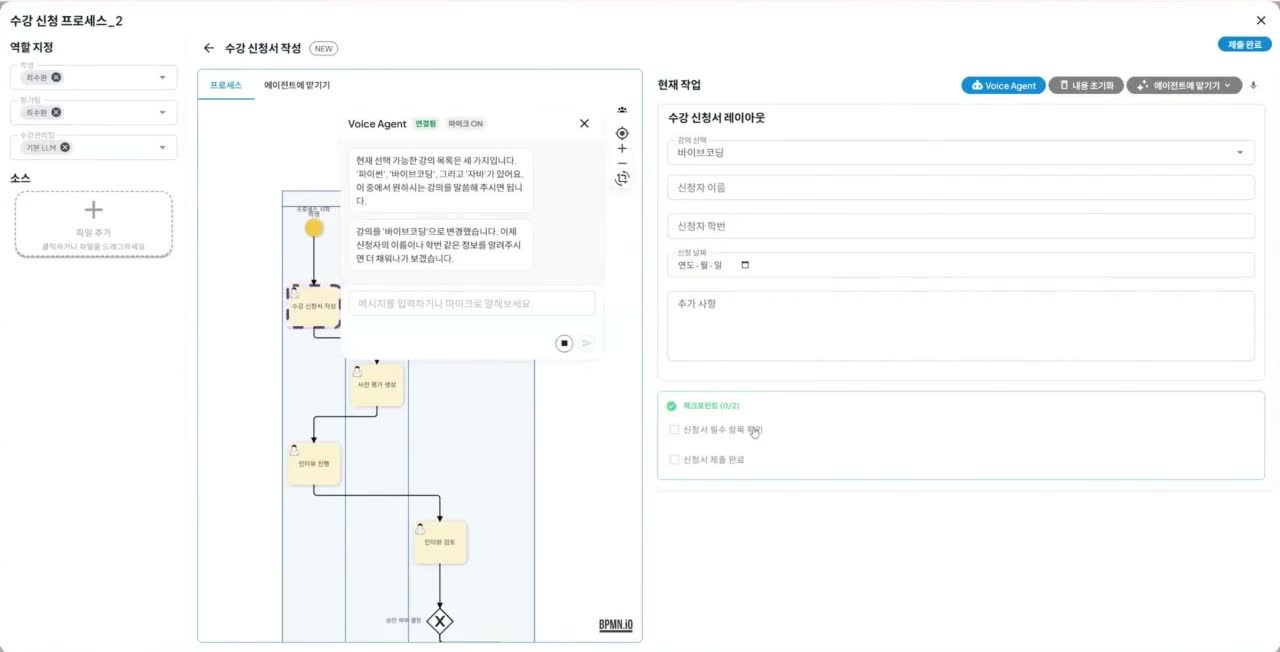Check the 신청서 필수 항목 확인 checkbox

674,430
